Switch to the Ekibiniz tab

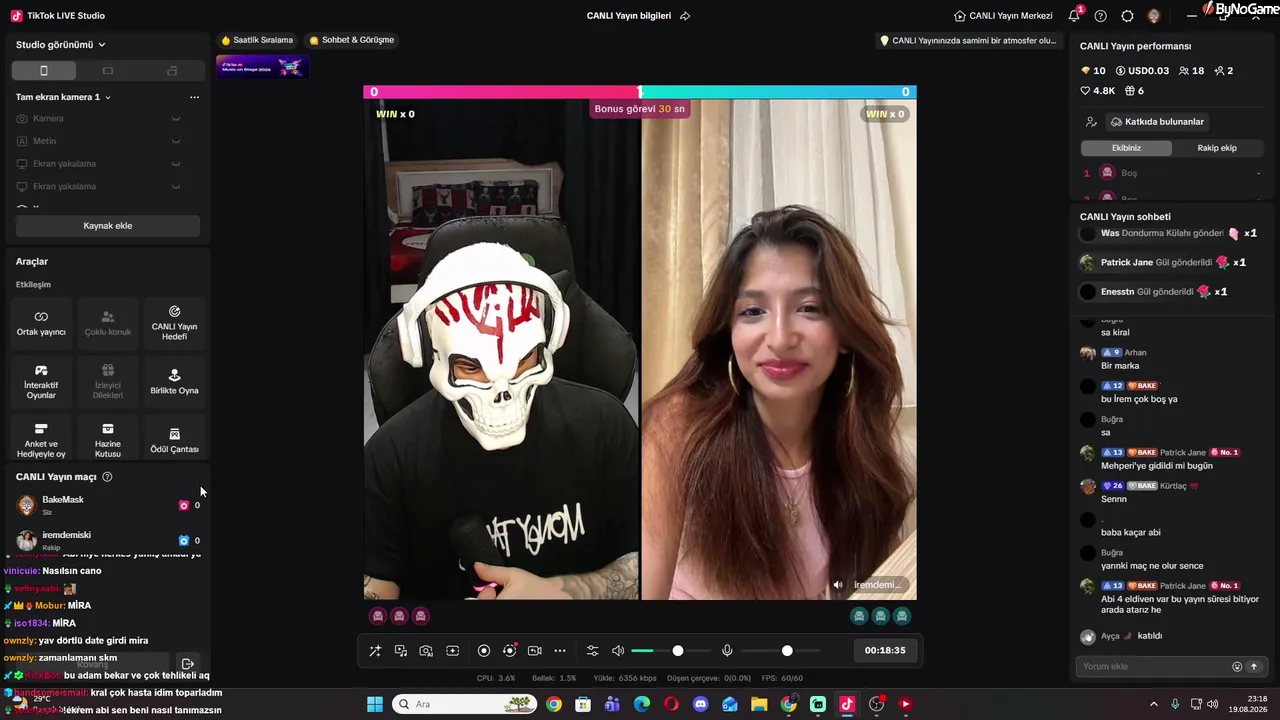[1126, 148]
